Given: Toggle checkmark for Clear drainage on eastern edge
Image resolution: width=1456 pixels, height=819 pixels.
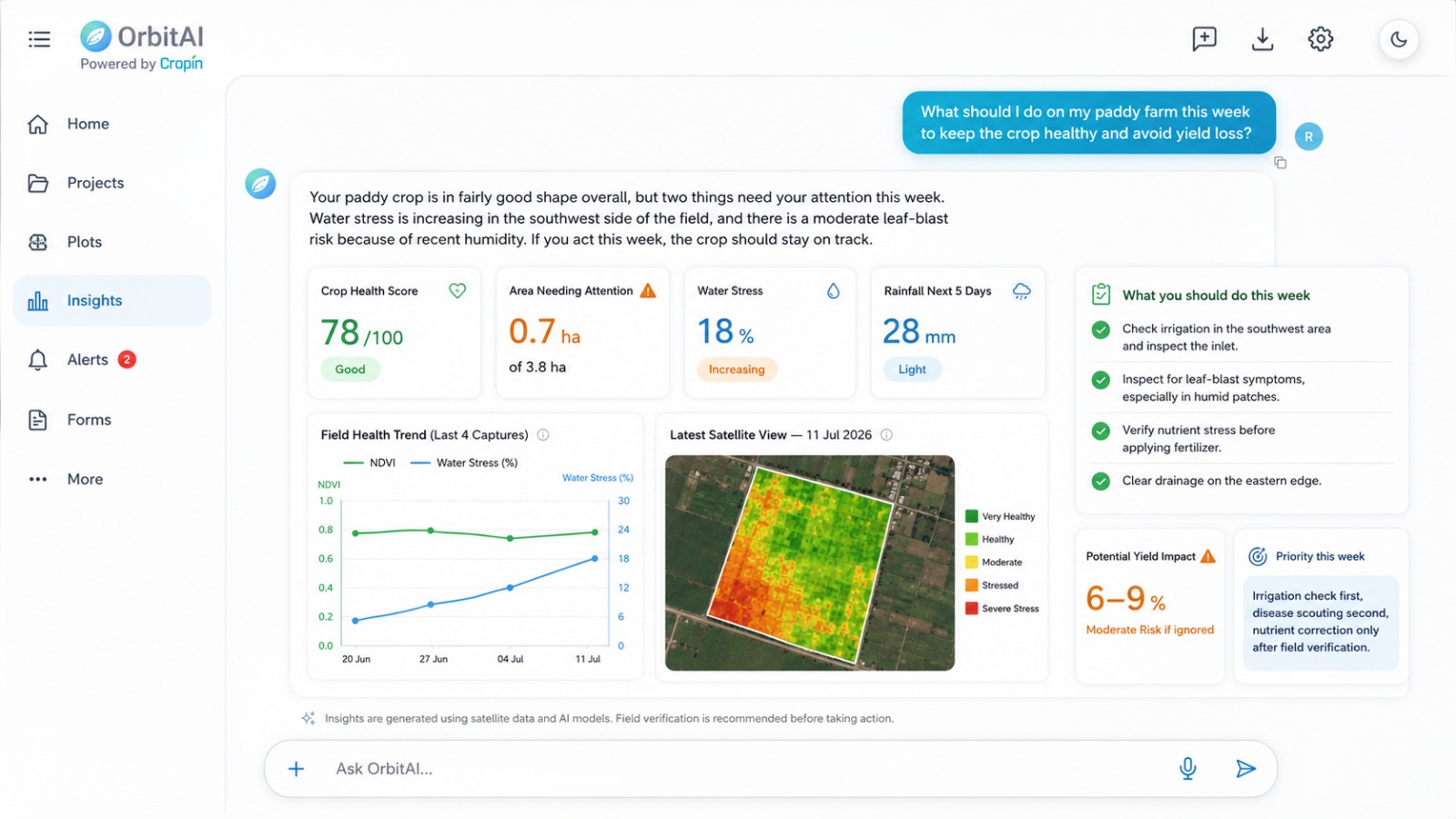Looking at the screenshot, I should coord(1101,481).
